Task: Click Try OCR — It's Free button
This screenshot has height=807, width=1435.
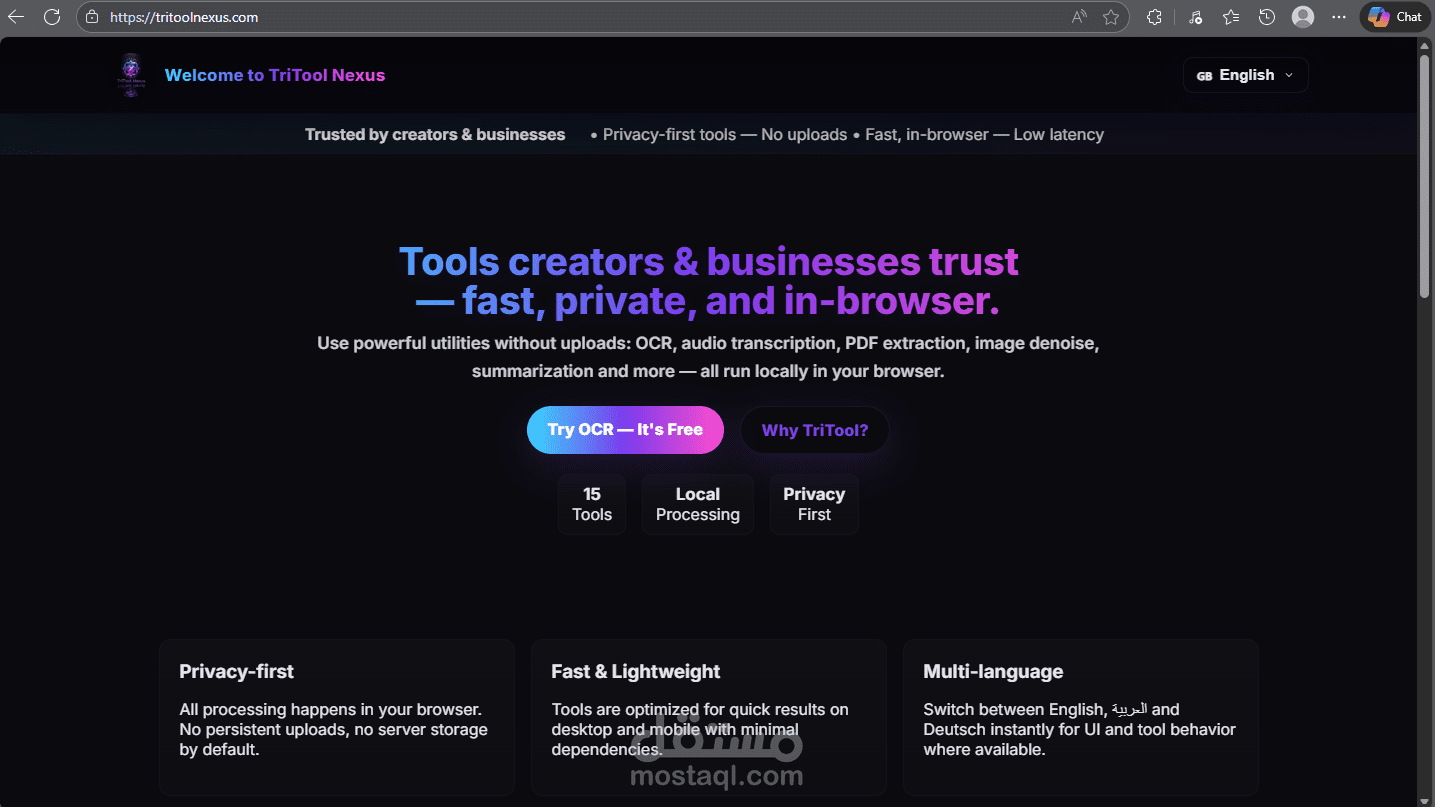Action: 625,430
